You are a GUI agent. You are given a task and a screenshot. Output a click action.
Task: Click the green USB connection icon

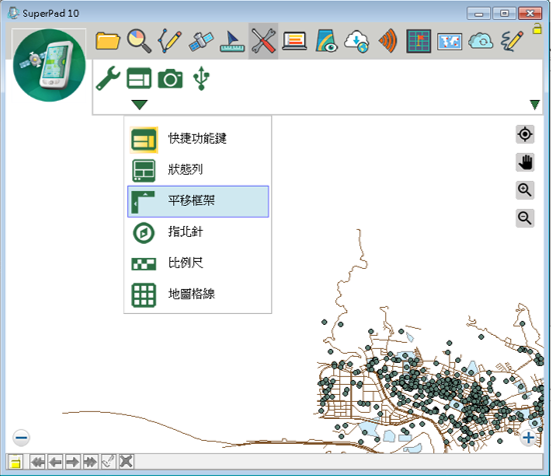[x=201, y=78]
